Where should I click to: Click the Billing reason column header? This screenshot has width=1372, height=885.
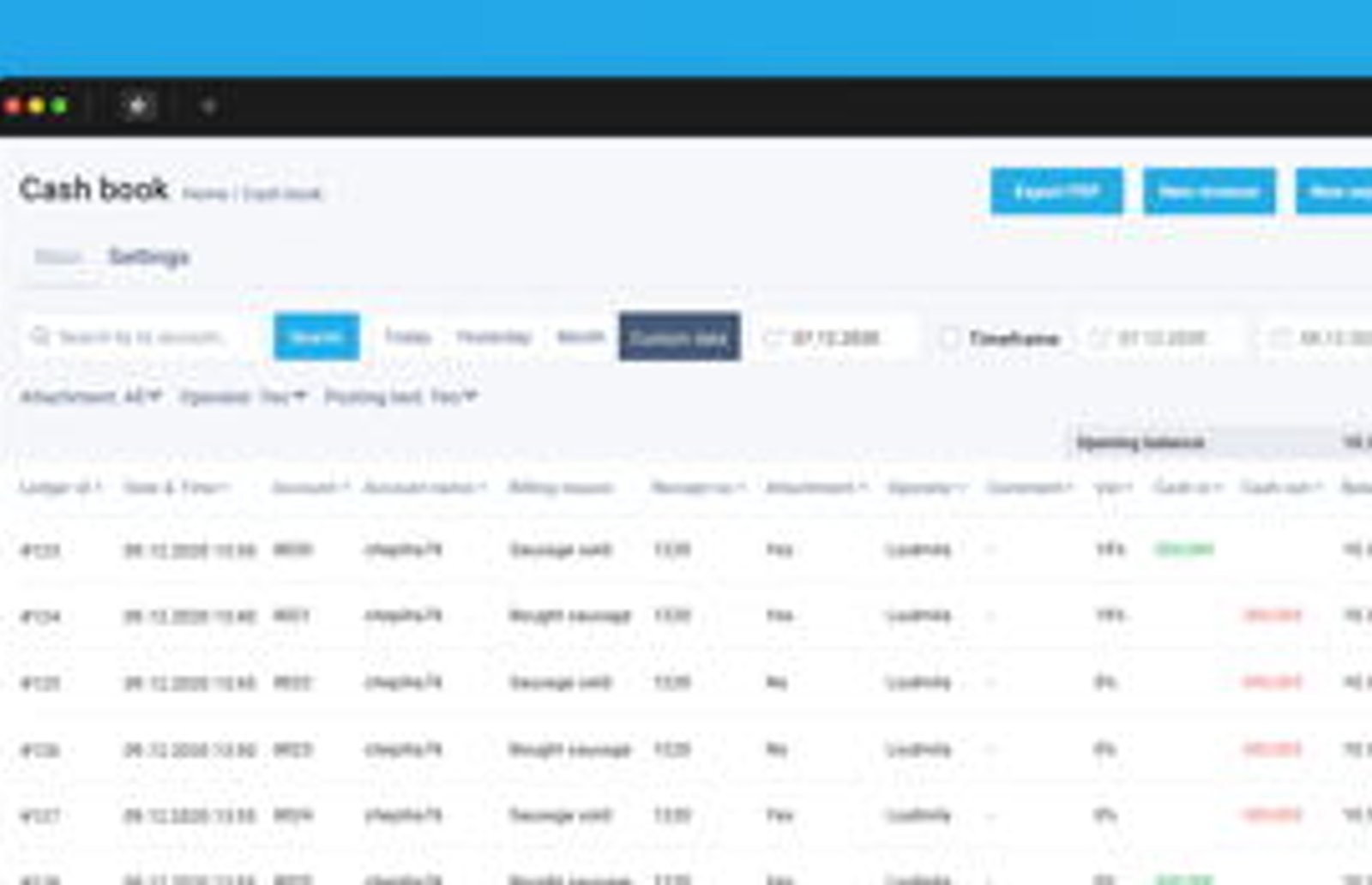pos(561,487)
